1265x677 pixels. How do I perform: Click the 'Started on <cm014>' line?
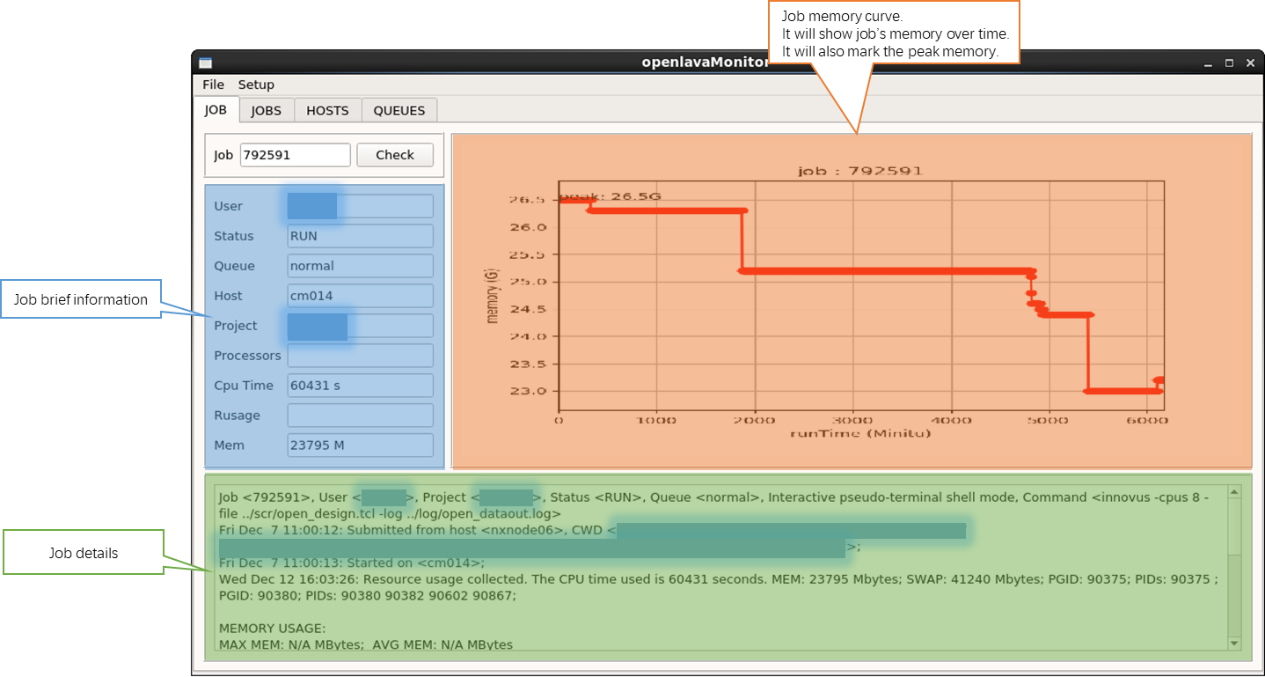point(351,563)
